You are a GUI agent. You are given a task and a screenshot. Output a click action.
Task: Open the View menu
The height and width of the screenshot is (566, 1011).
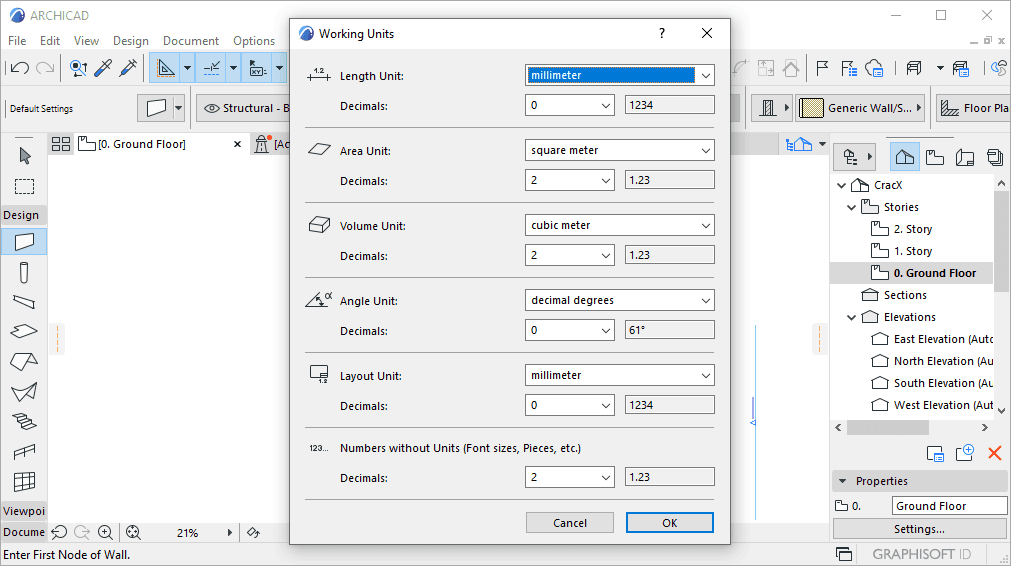coord(86,41)
